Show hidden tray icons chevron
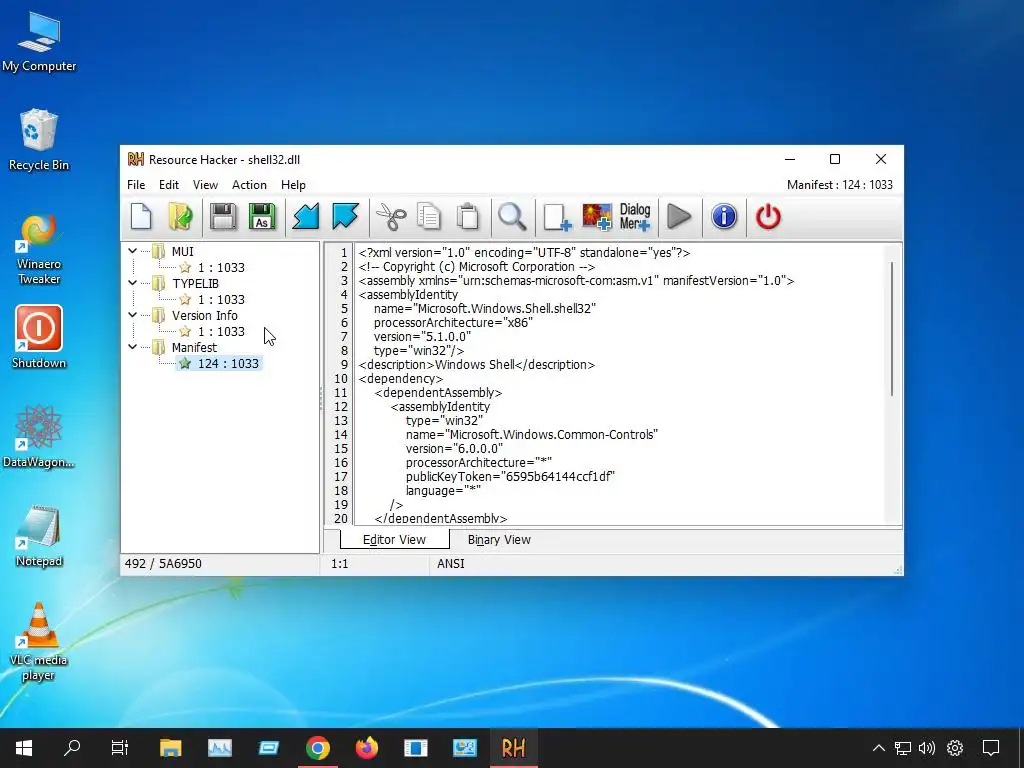The width and height of the screenshot is (1024, 768). pyautogui.click(x=879, y=748)
